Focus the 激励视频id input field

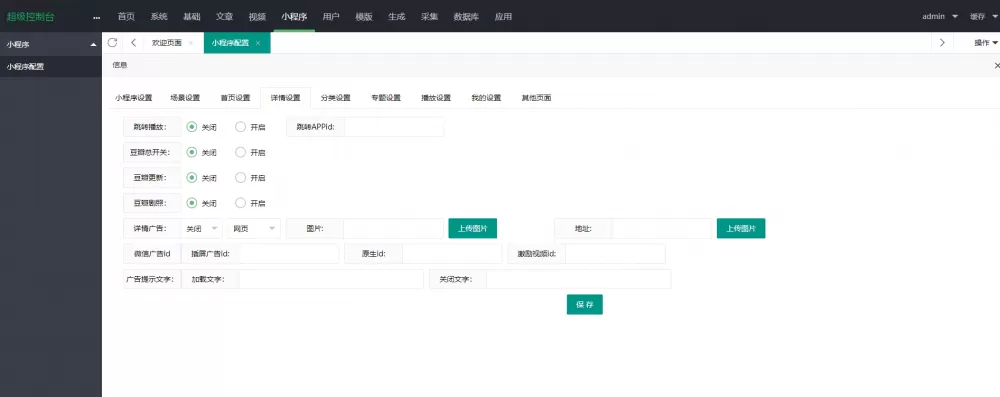[615, 253]
